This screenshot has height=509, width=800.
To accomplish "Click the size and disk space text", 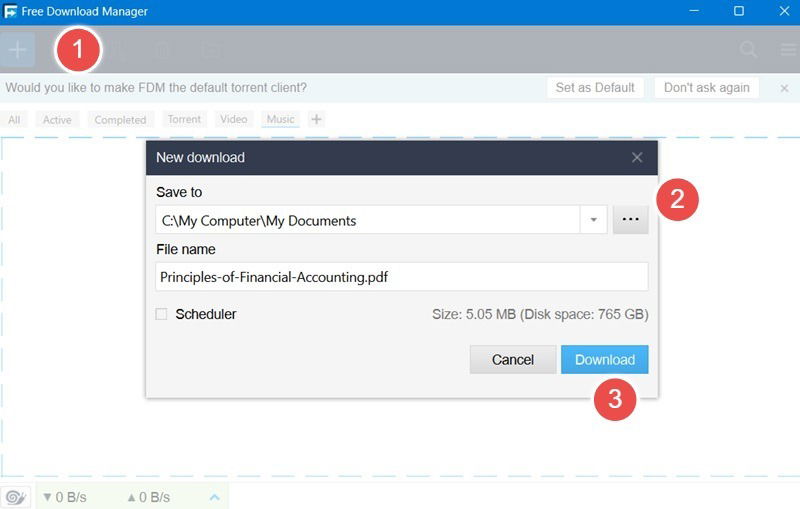I will 540,314.
